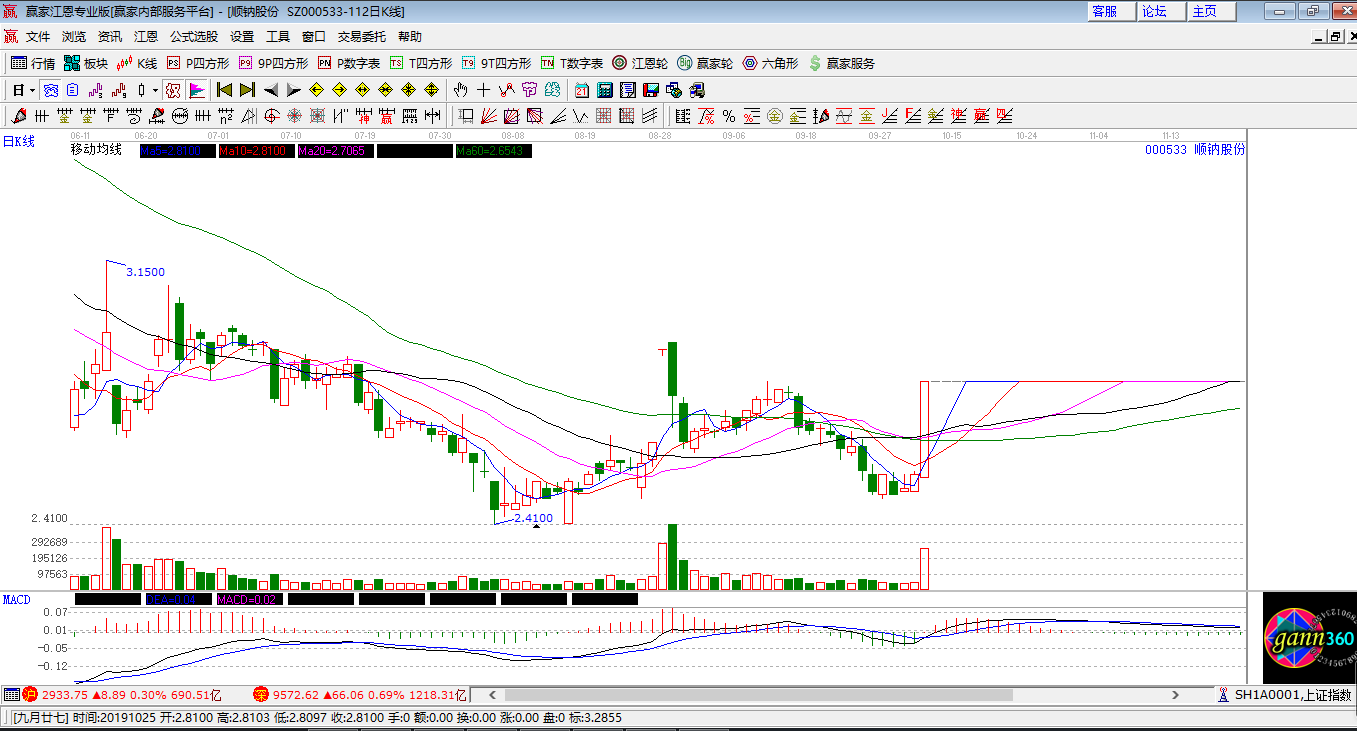Jump to the last bar with the skip-to-end arrow
Image resolution: width=1357 pixels, height=731 pixels.
[247, 90]
